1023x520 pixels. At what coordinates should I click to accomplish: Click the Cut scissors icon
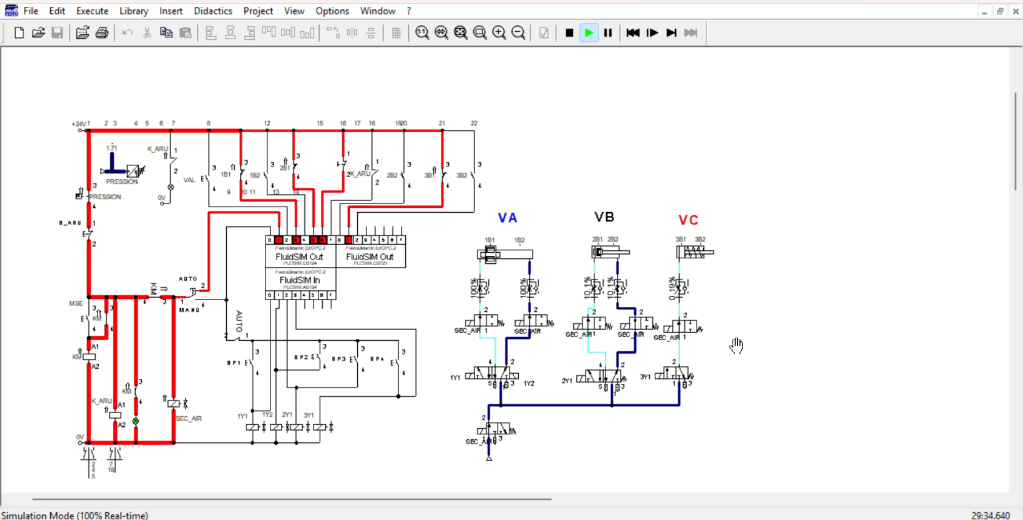(147, 33)
